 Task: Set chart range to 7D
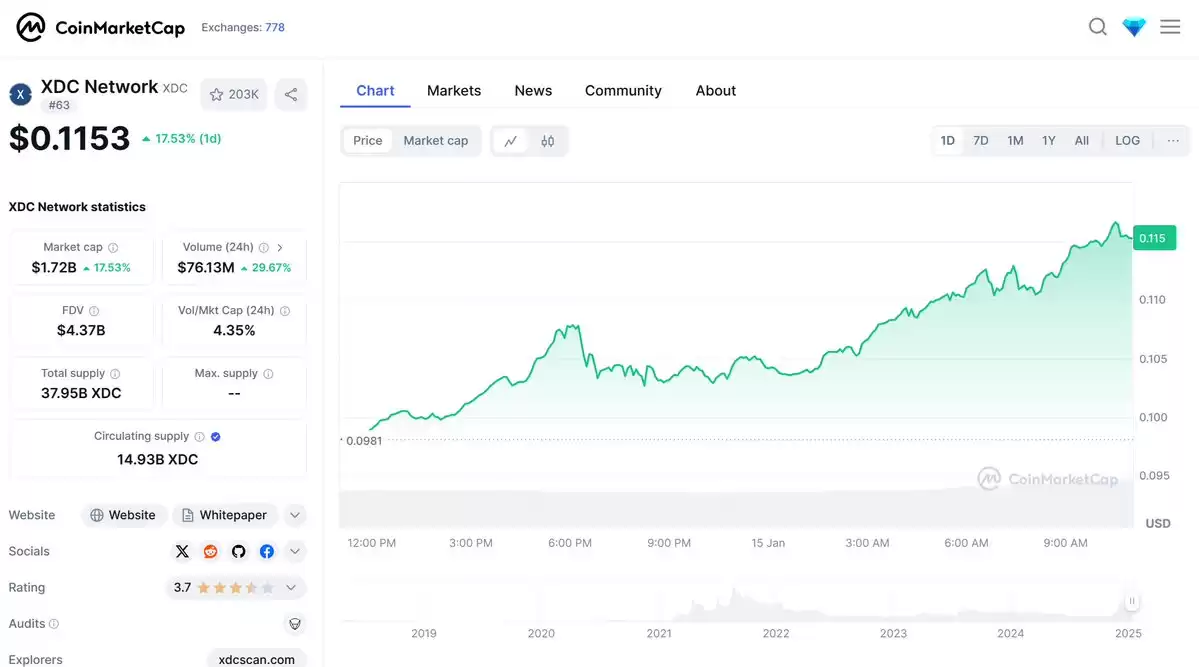pyautogui.click(x=981, y=141)
